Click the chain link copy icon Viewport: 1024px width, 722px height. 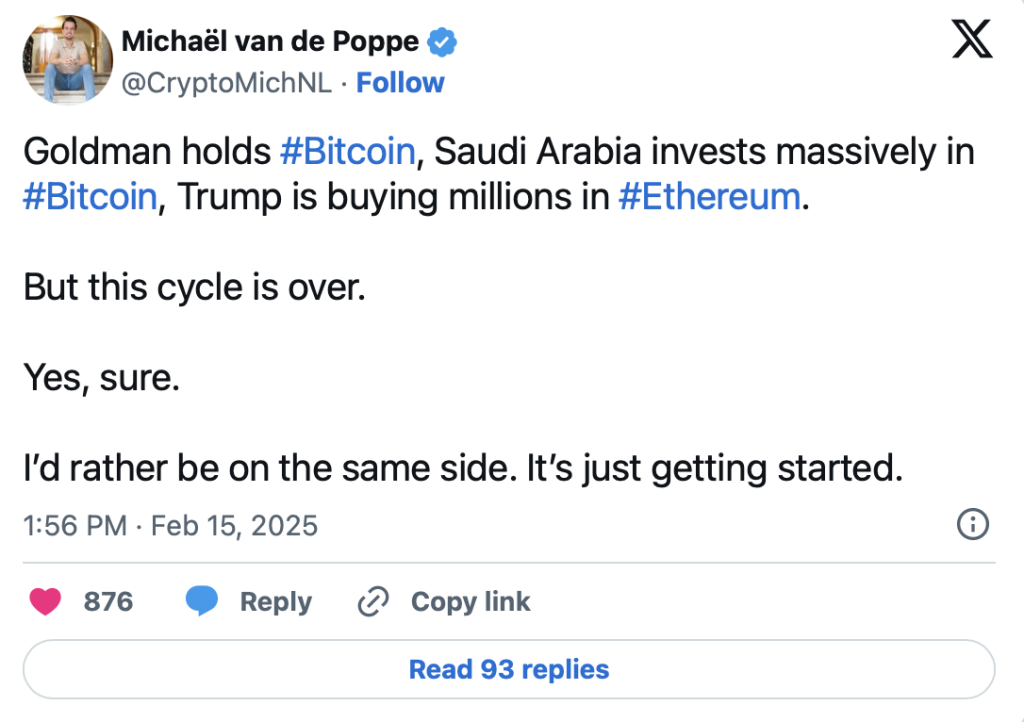(x=373, y=602)
